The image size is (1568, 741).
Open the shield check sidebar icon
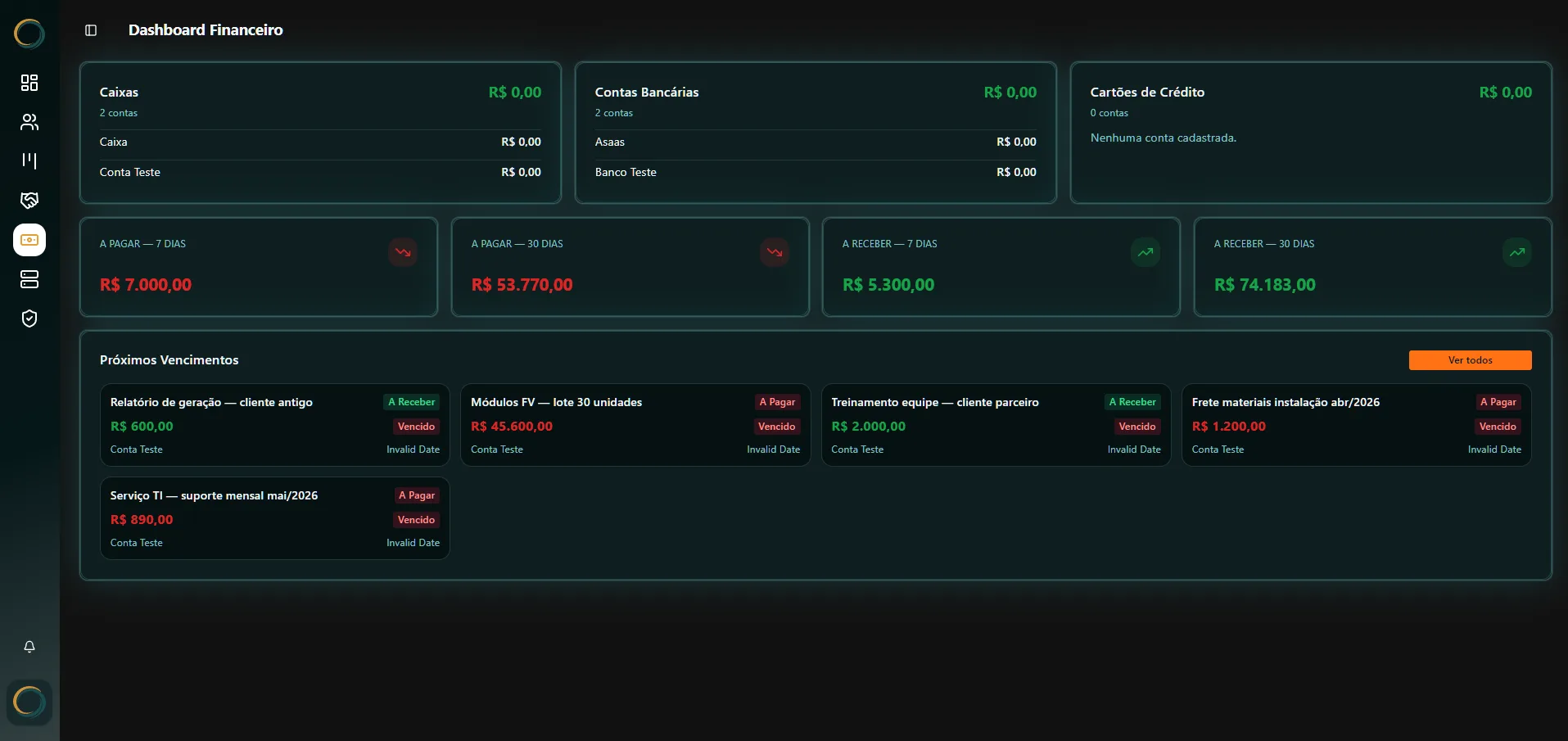(x=29, y=319)
